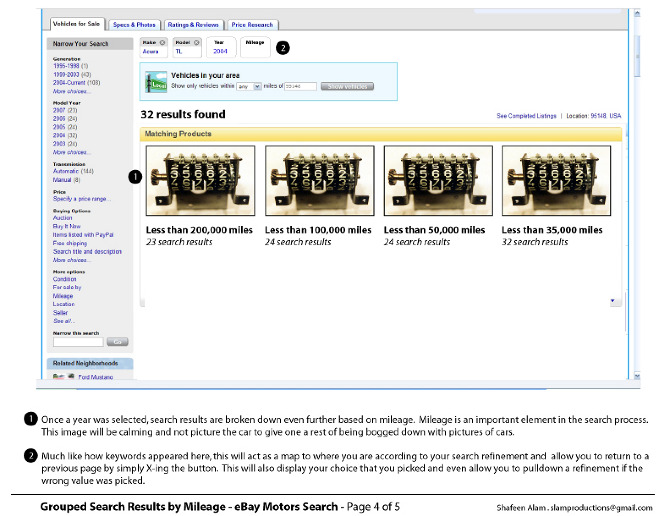Image resolution: width=670 pixels, height=516 pixels.
Task: Open the Price Research tab
Action: pos(252,25)
